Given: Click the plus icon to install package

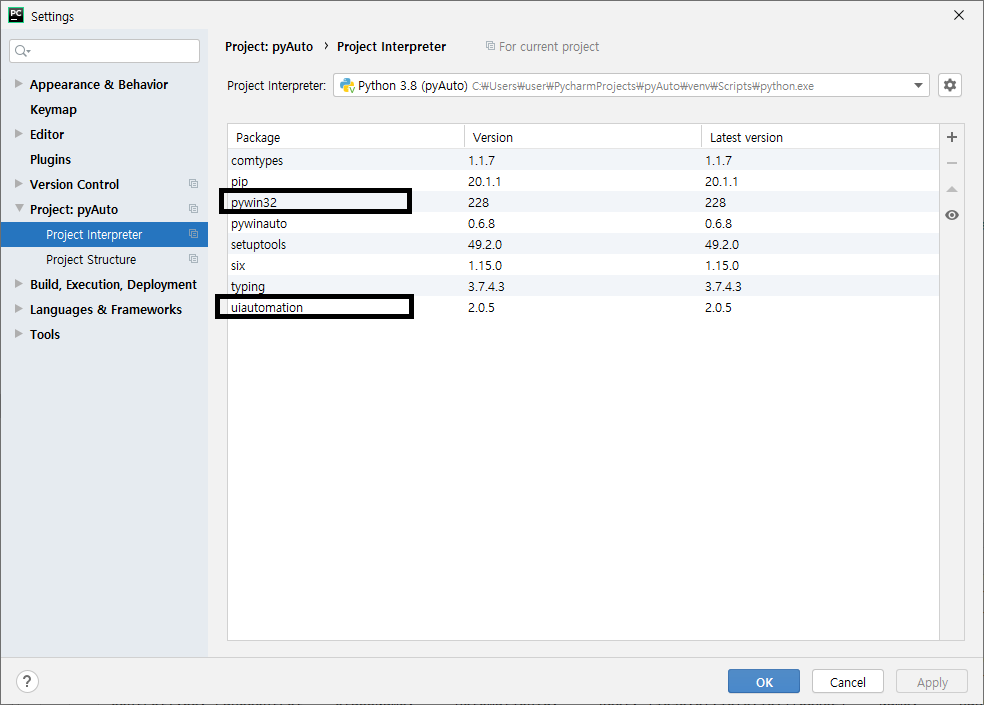Looking at the screenshot, I should 951,137.
